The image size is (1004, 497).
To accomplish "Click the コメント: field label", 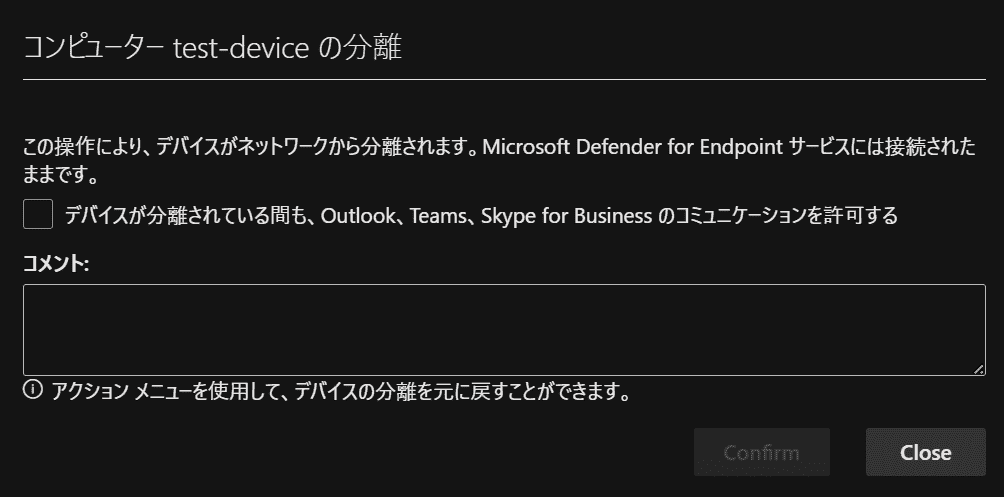I will pyautogui.click(x=57, y=264).
